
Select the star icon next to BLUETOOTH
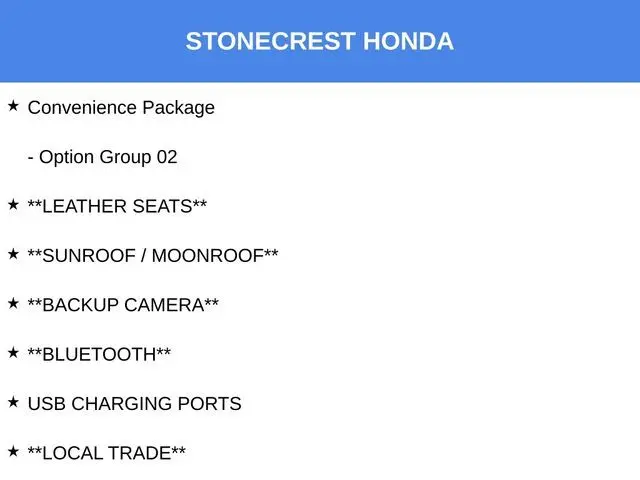13,353
